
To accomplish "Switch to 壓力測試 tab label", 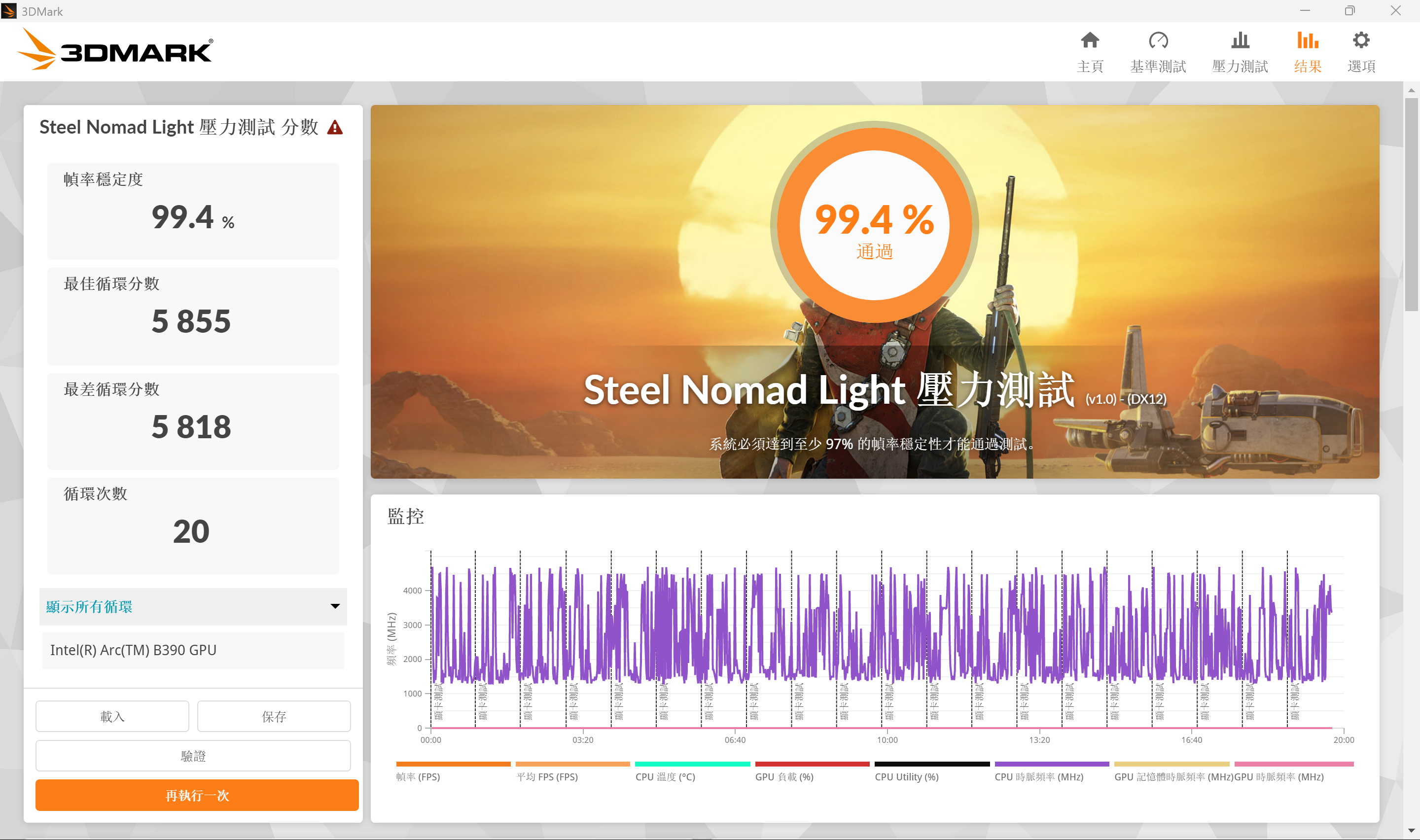I will pos(1240,67).
